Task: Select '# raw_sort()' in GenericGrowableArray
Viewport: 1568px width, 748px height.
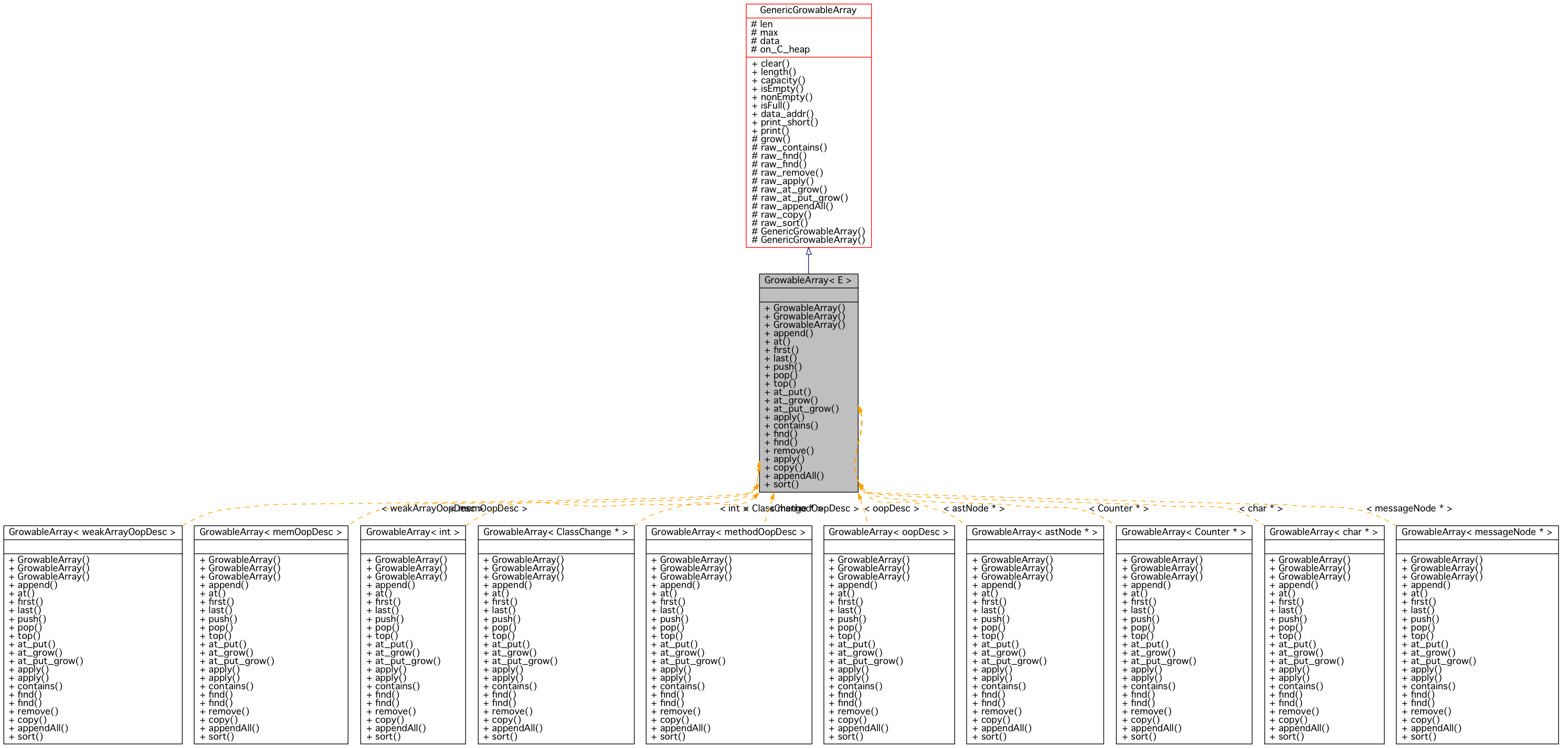Action: (x=780, y=223)
